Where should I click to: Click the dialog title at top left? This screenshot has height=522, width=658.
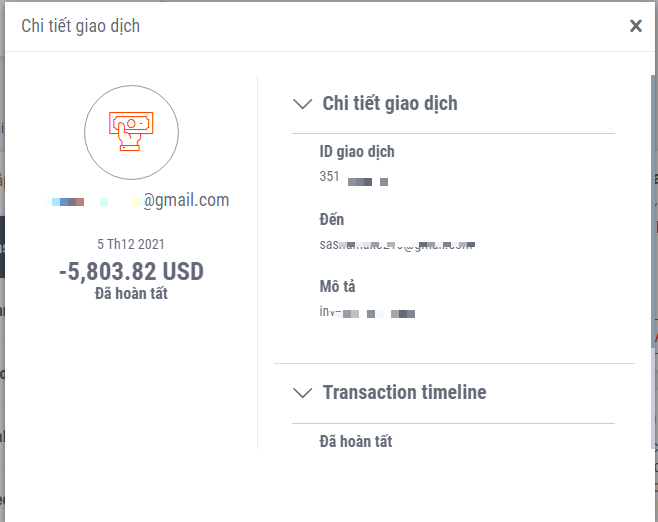pos(81,26)
